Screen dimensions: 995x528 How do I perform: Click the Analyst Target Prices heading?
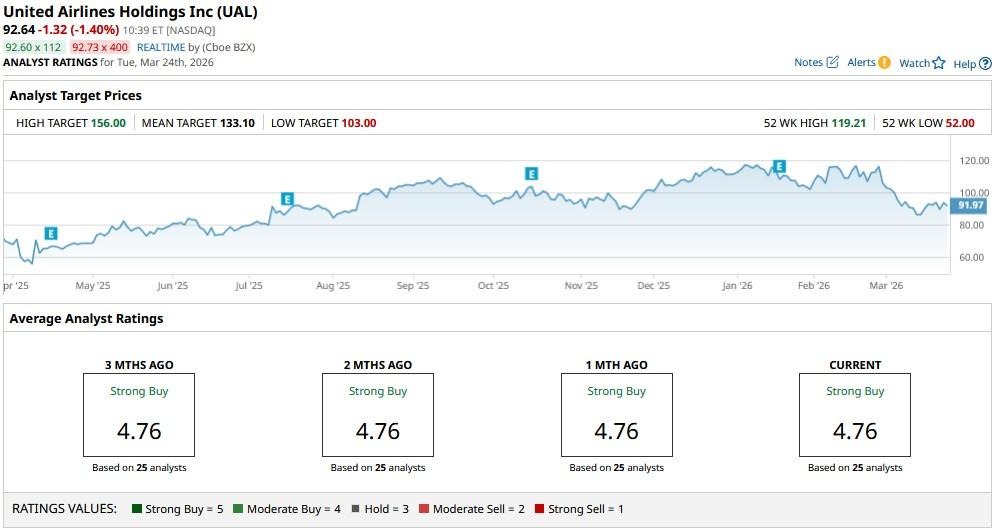[76, 96]
